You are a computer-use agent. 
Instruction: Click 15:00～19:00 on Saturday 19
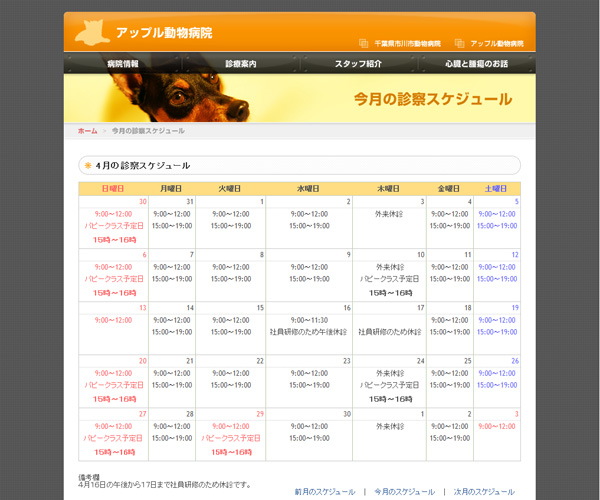[x=497, y=332]
